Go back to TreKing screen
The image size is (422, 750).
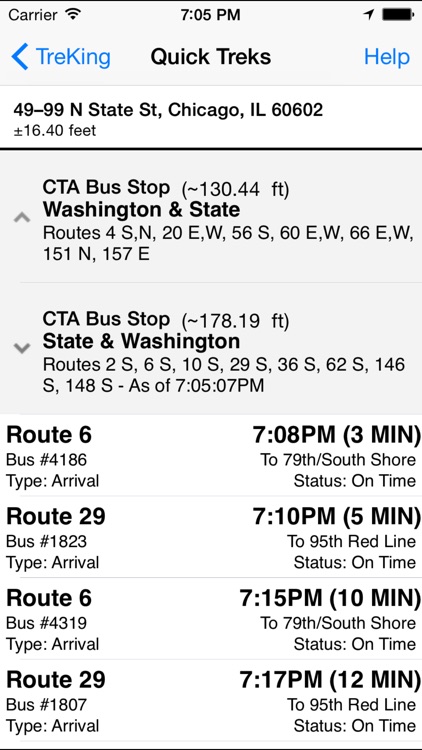(61, 56)
